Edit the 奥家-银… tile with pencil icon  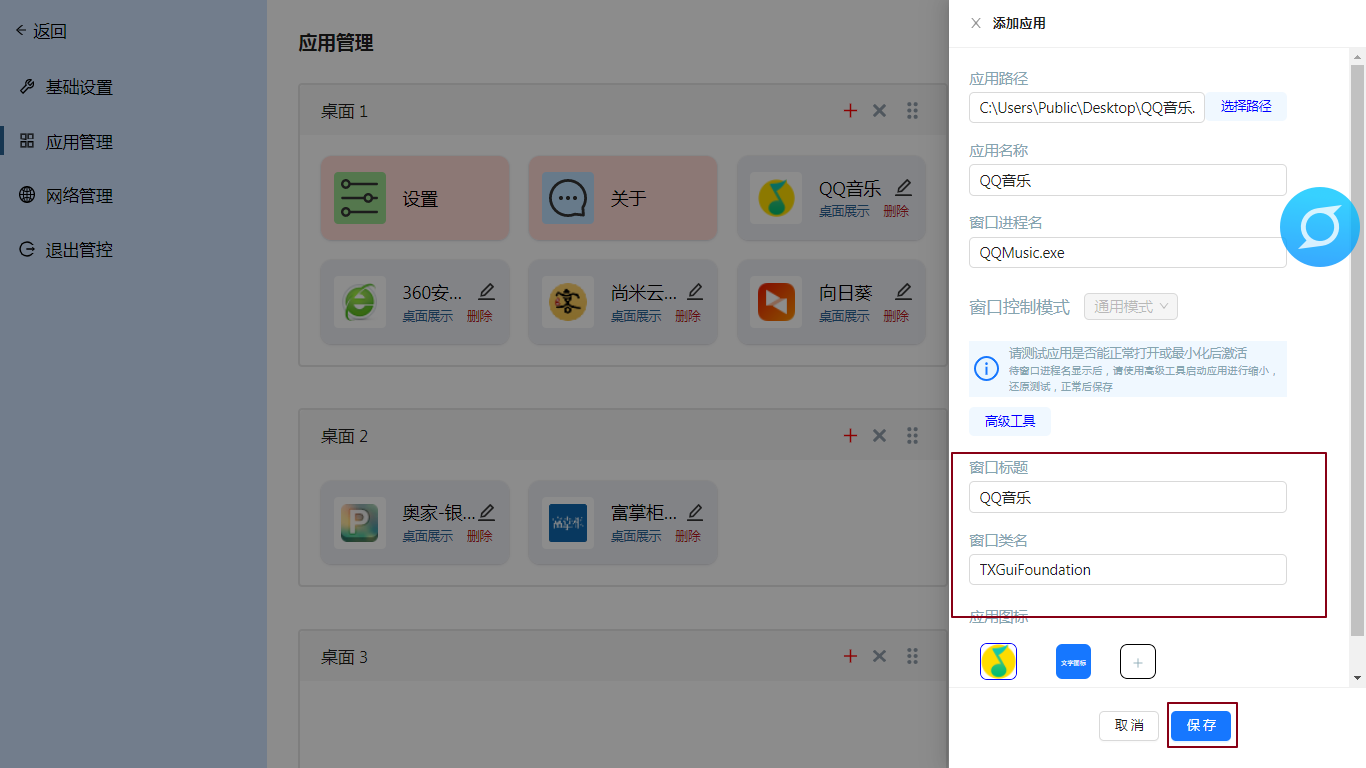pyautogui.click(x=487, y=512)
